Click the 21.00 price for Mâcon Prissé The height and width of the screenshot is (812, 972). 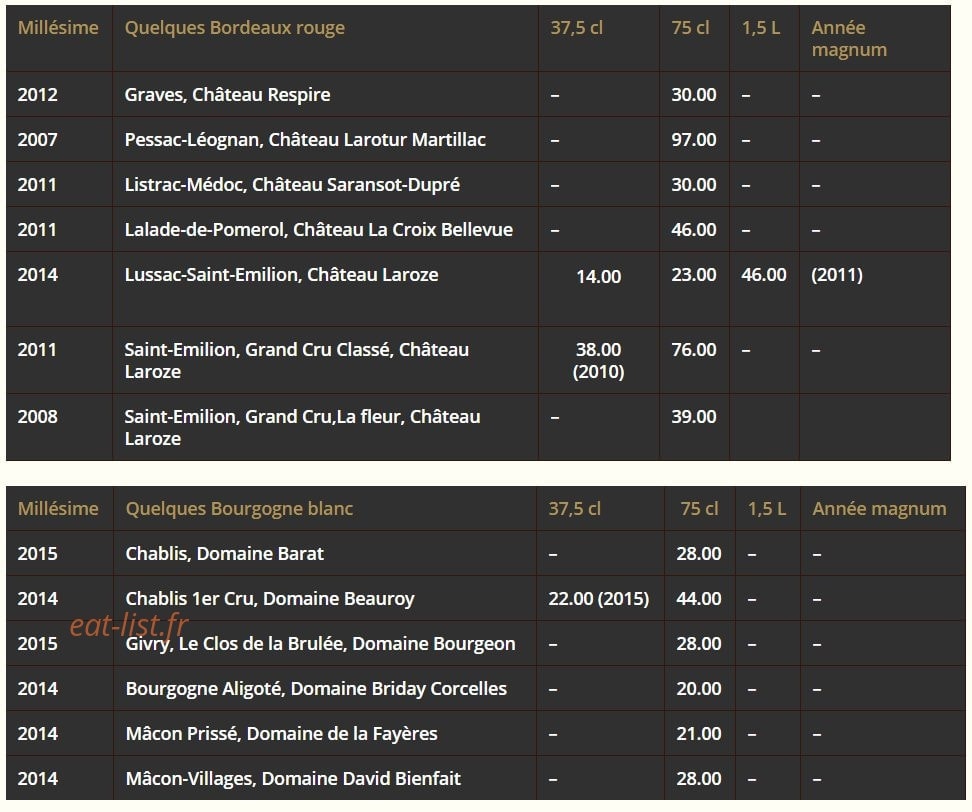click(699, 734)
